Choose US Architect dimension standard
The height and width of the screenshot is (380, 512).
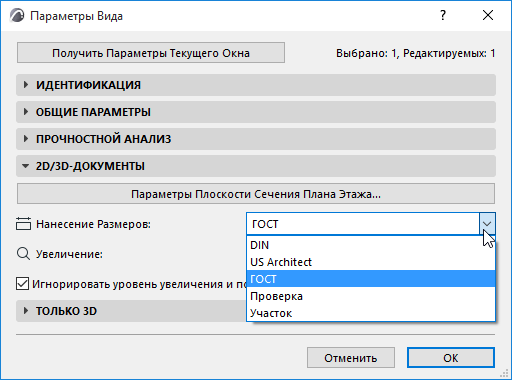[x=371, y=262]
